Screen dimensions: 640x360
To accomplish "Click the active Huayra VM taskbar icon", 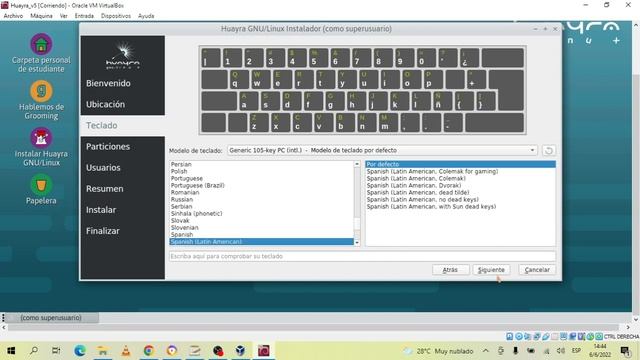I will click(x=263, y=351).
